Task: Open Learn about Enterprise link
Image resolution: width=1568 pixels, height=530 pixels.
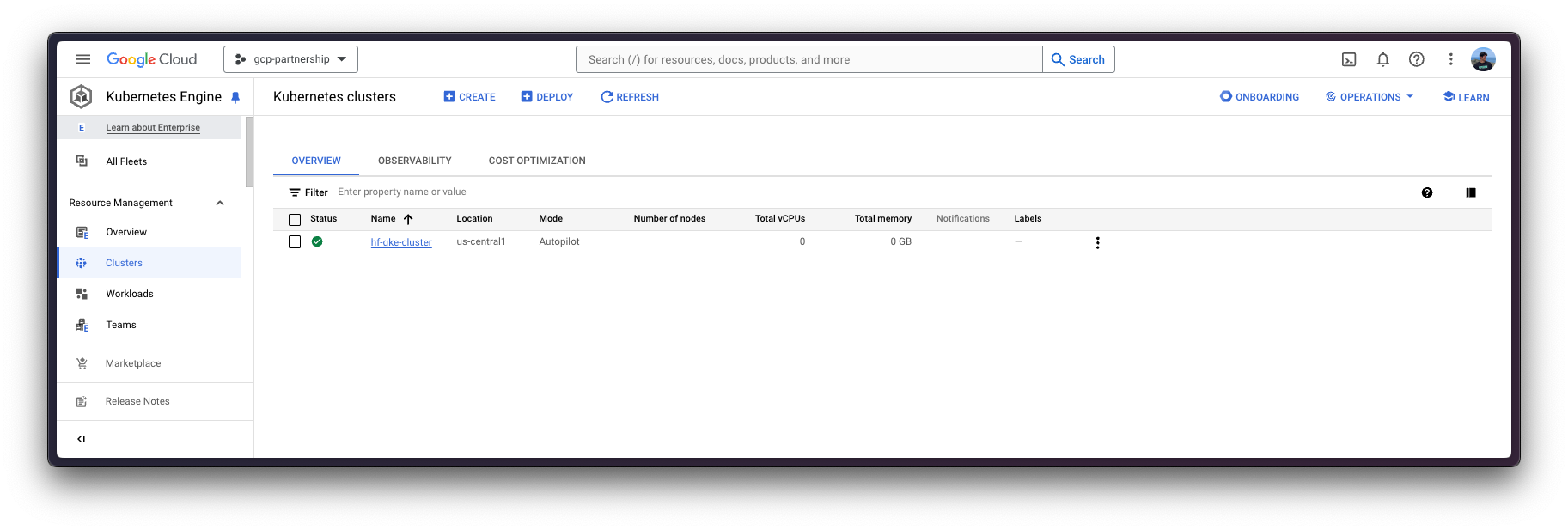Action: 153,127
